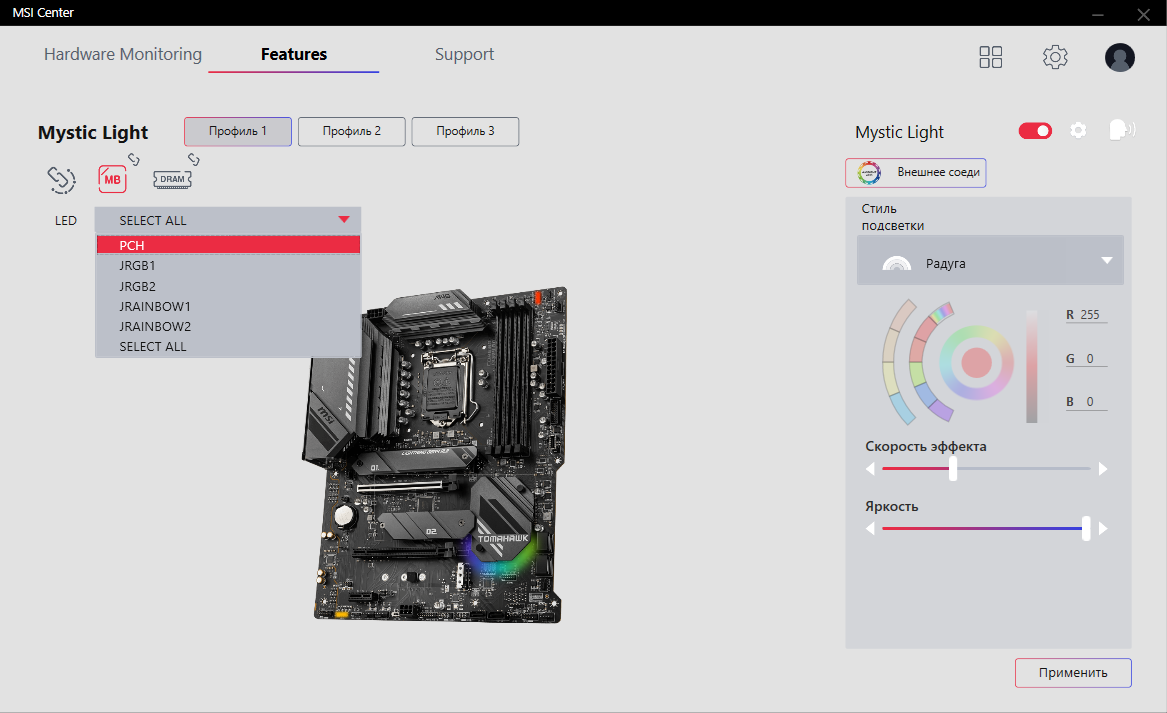Open Mystic Light settings gear icon

coord(1078,130)
